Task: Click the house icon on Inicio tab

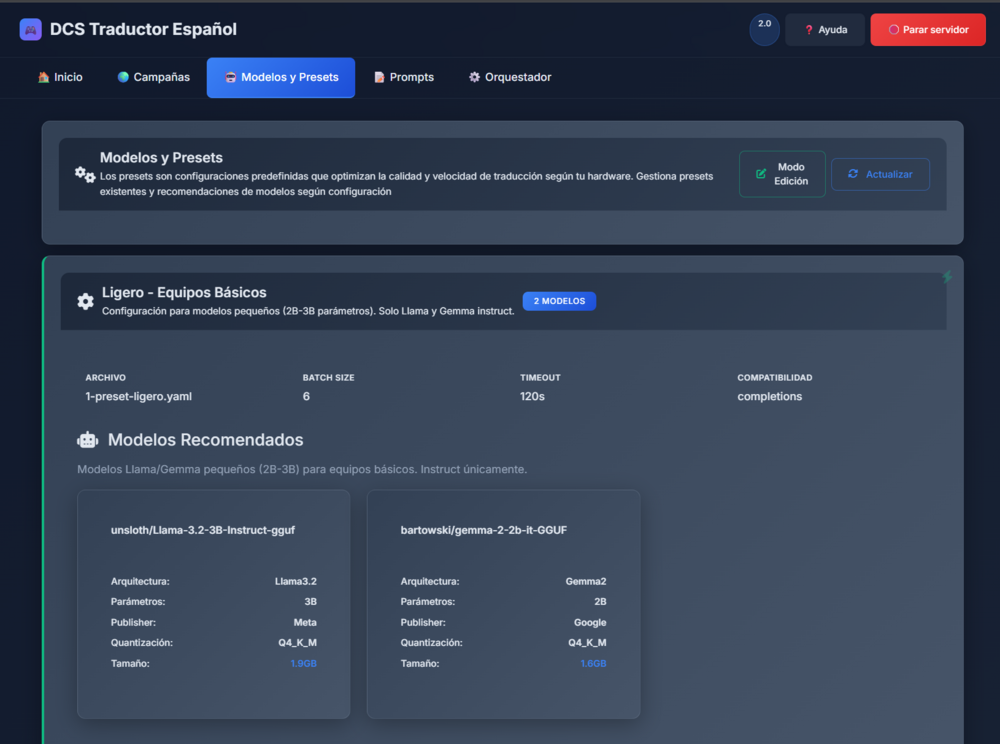Action: (x=43, y=77)
